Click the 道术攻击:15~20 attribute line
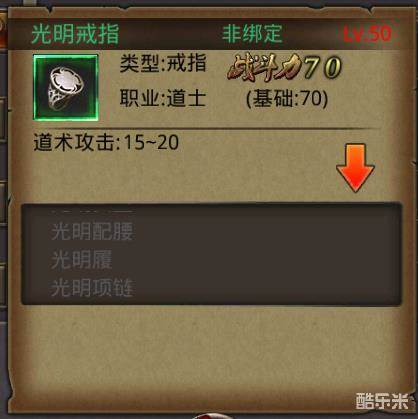This screenshot has height=419, width=418. point(106,143)
